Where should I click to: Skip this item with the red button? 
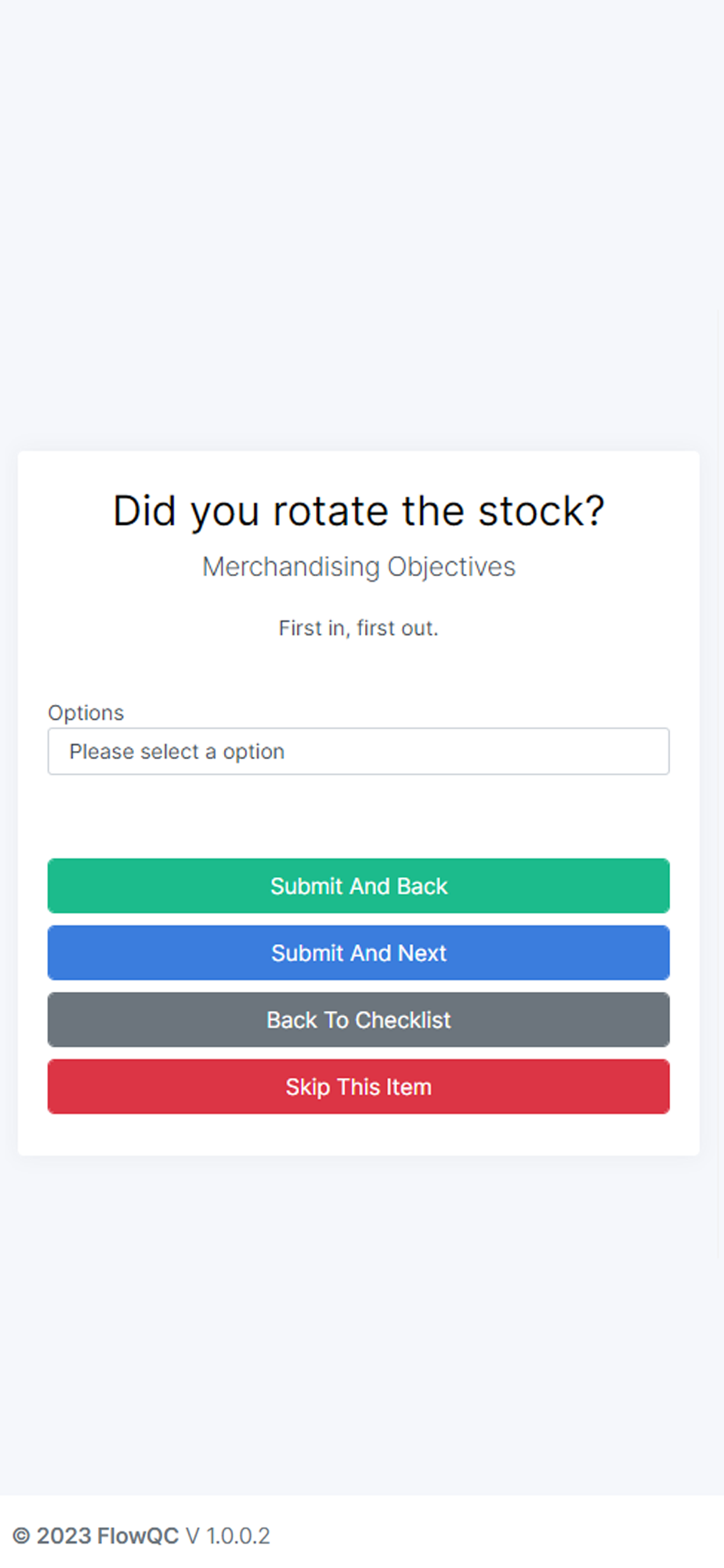click(x=358, y=1087)
